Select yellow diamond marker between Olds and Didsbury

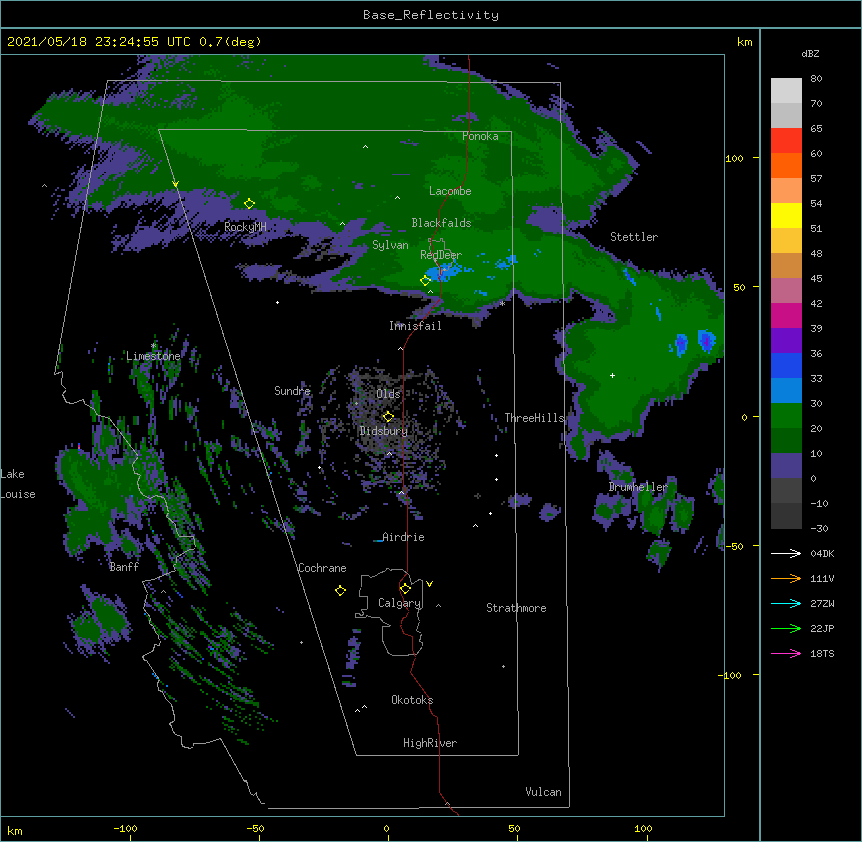pyautogui.click(x=388, y=416)
